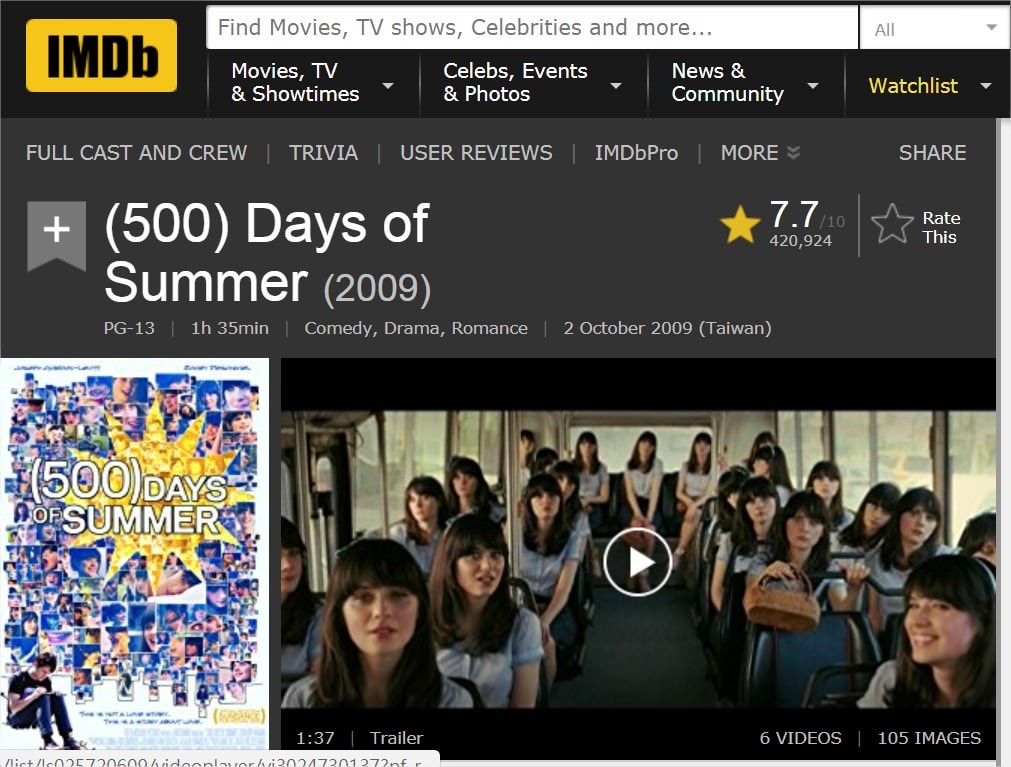1011x767 pixels.
Task: View the 6 VIDEOS link
Action: coord(800,738)
